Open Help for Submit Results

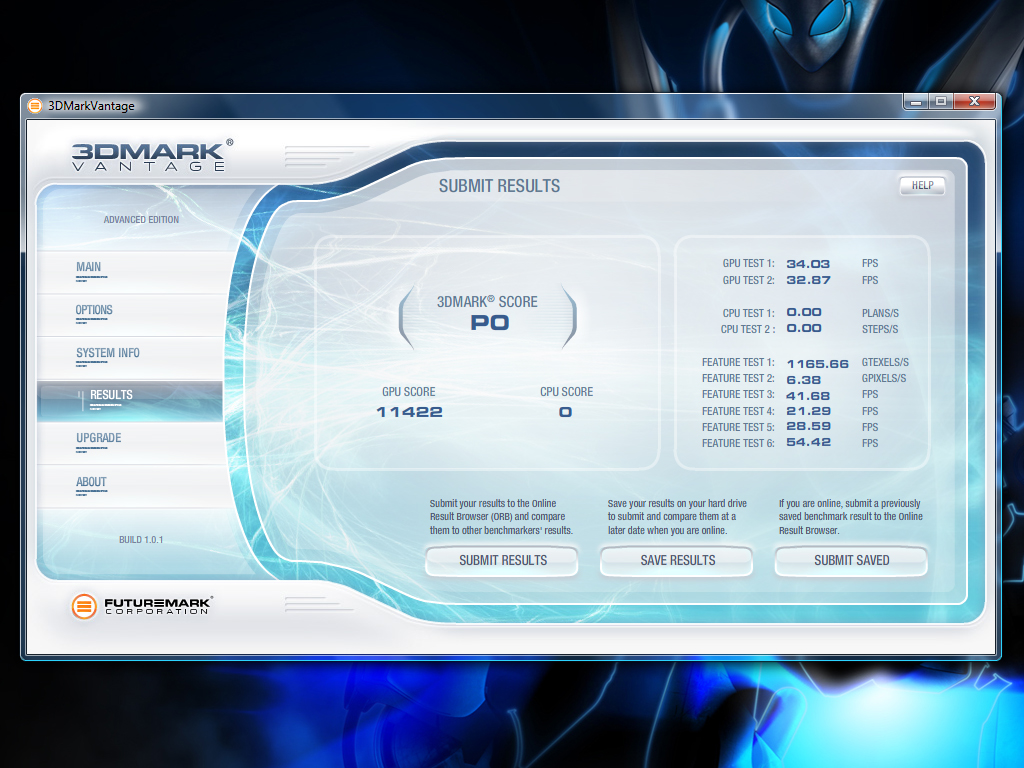click(x=922, y=185)
